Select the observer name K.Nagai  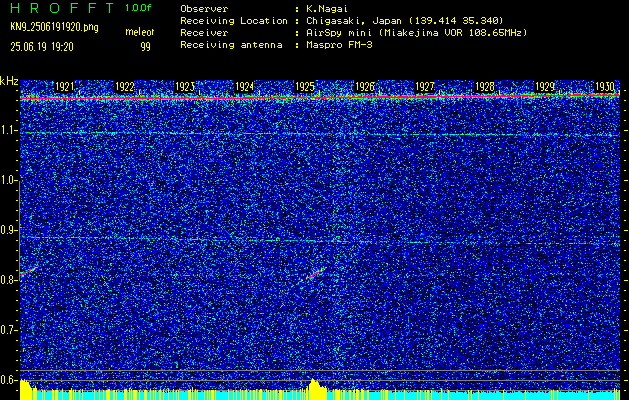click(x=327, y=9)
